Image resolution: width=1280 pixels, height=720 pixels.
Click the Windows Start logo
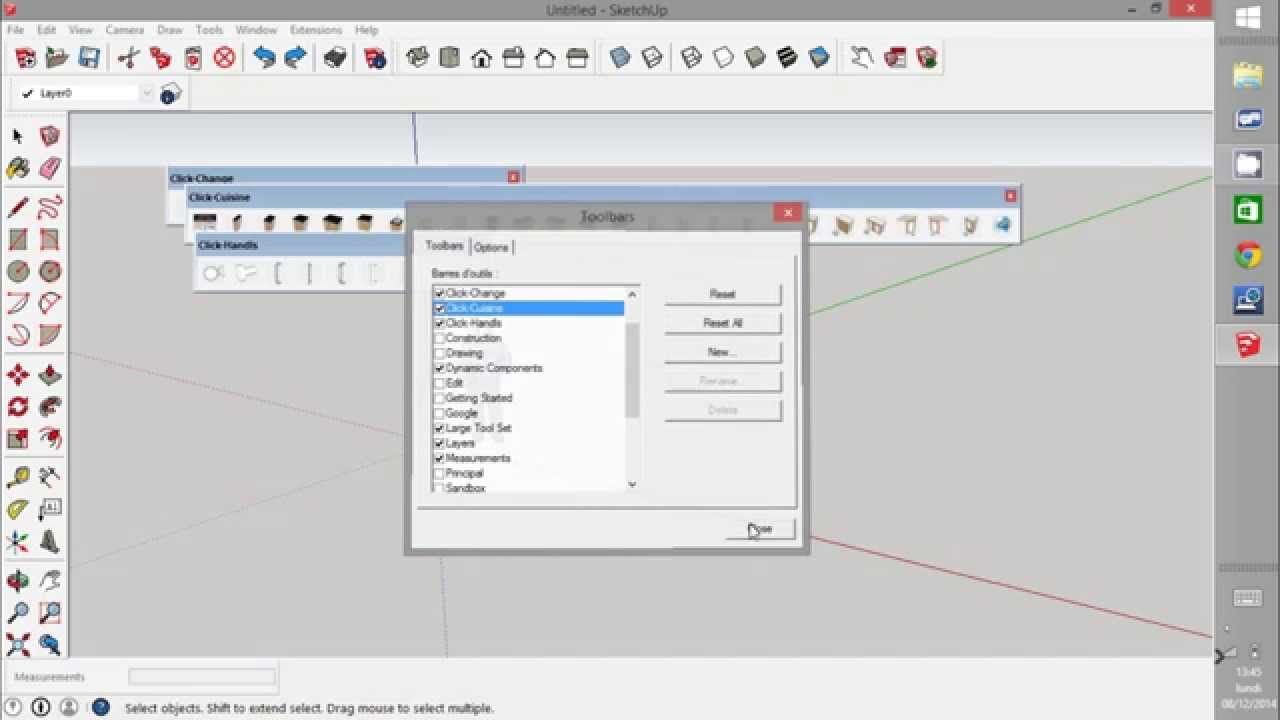coord(1248,18)
